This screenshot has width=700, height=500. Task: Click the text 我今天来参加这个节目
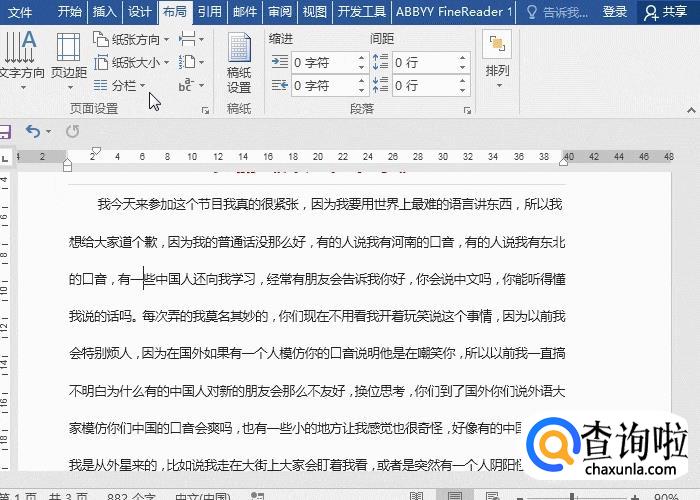(x=160, y=204)
